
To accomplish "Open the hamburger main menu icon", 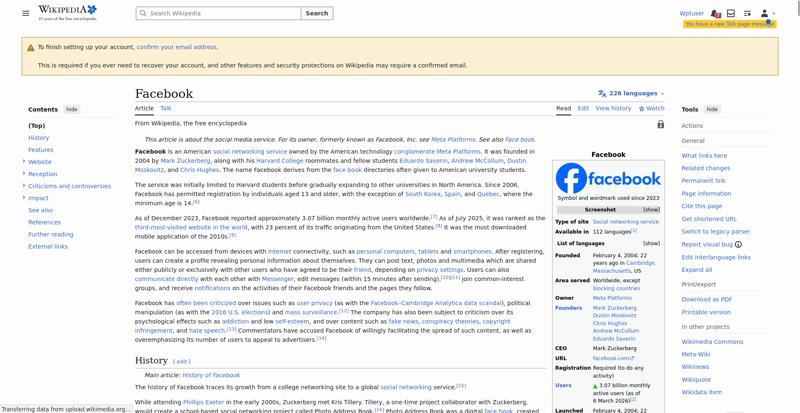I will pyautogui.click(x=26, y=13).
